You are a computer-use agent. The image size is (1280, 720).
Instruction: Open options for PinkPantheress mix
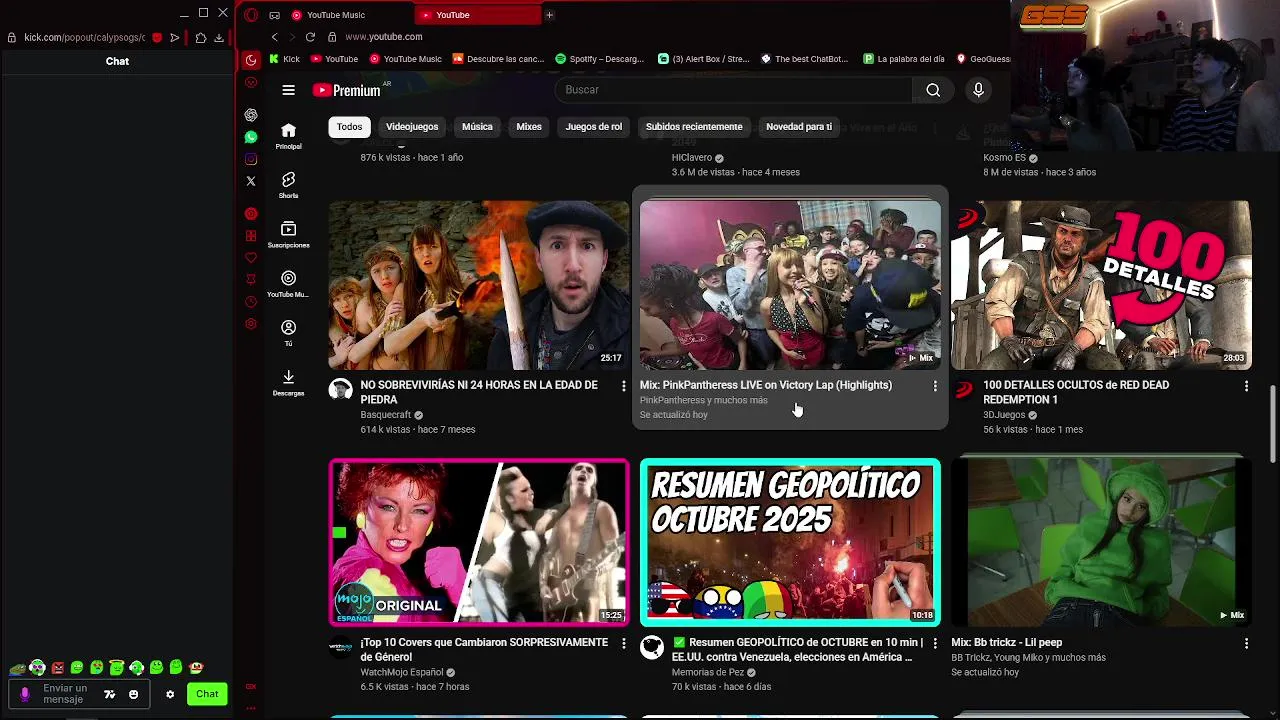(935, 386)
